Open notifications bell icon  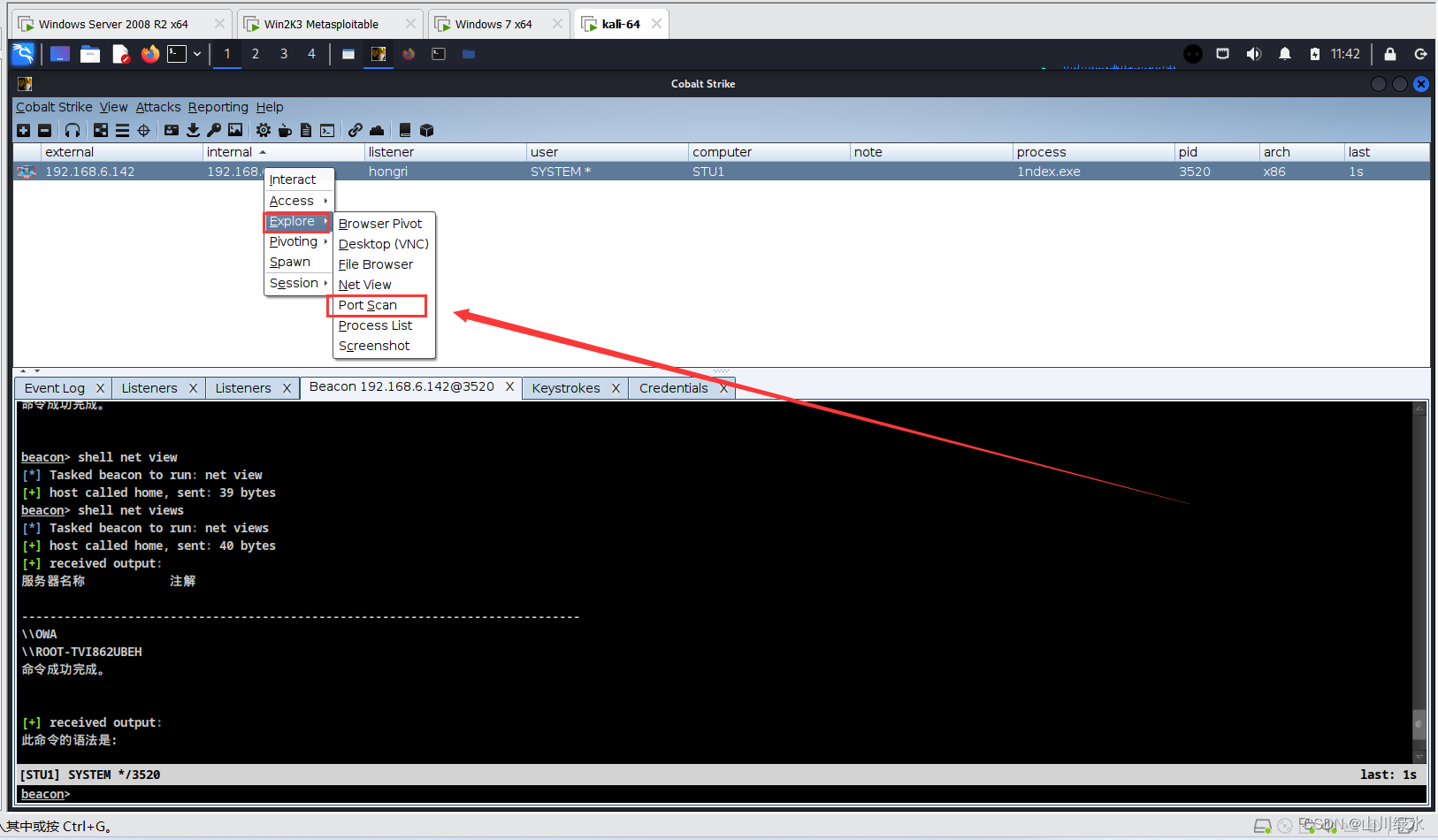(x=1285, y=54)
